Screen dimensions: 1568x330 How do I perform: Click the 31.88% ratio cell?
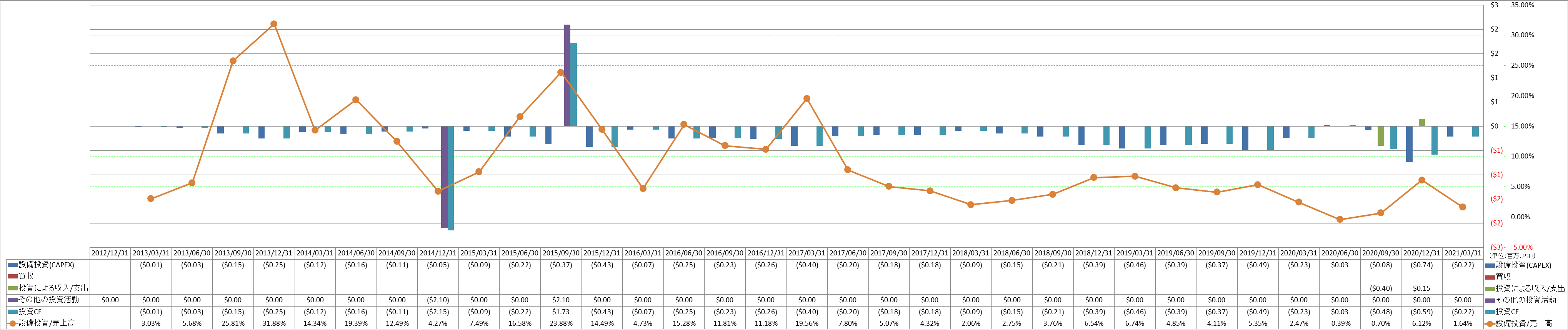[x=274, y=323]
